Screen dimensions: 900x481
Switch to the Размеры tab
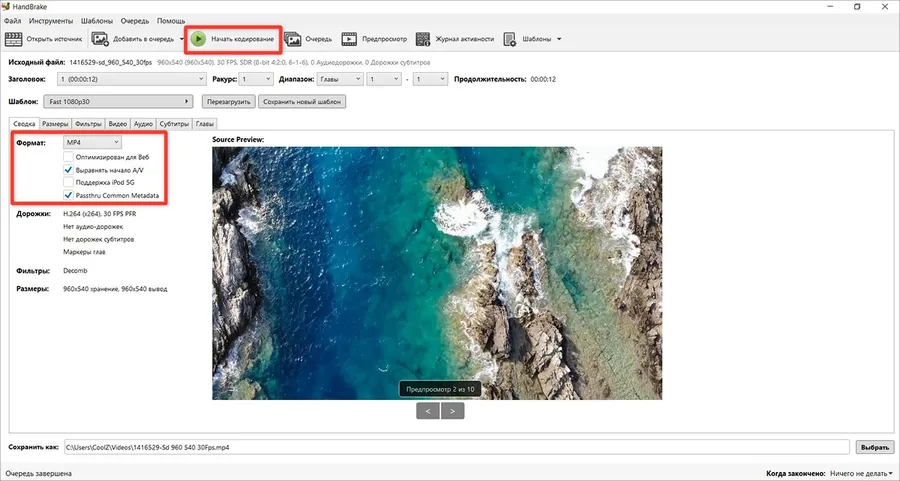(x=55, y=123)
